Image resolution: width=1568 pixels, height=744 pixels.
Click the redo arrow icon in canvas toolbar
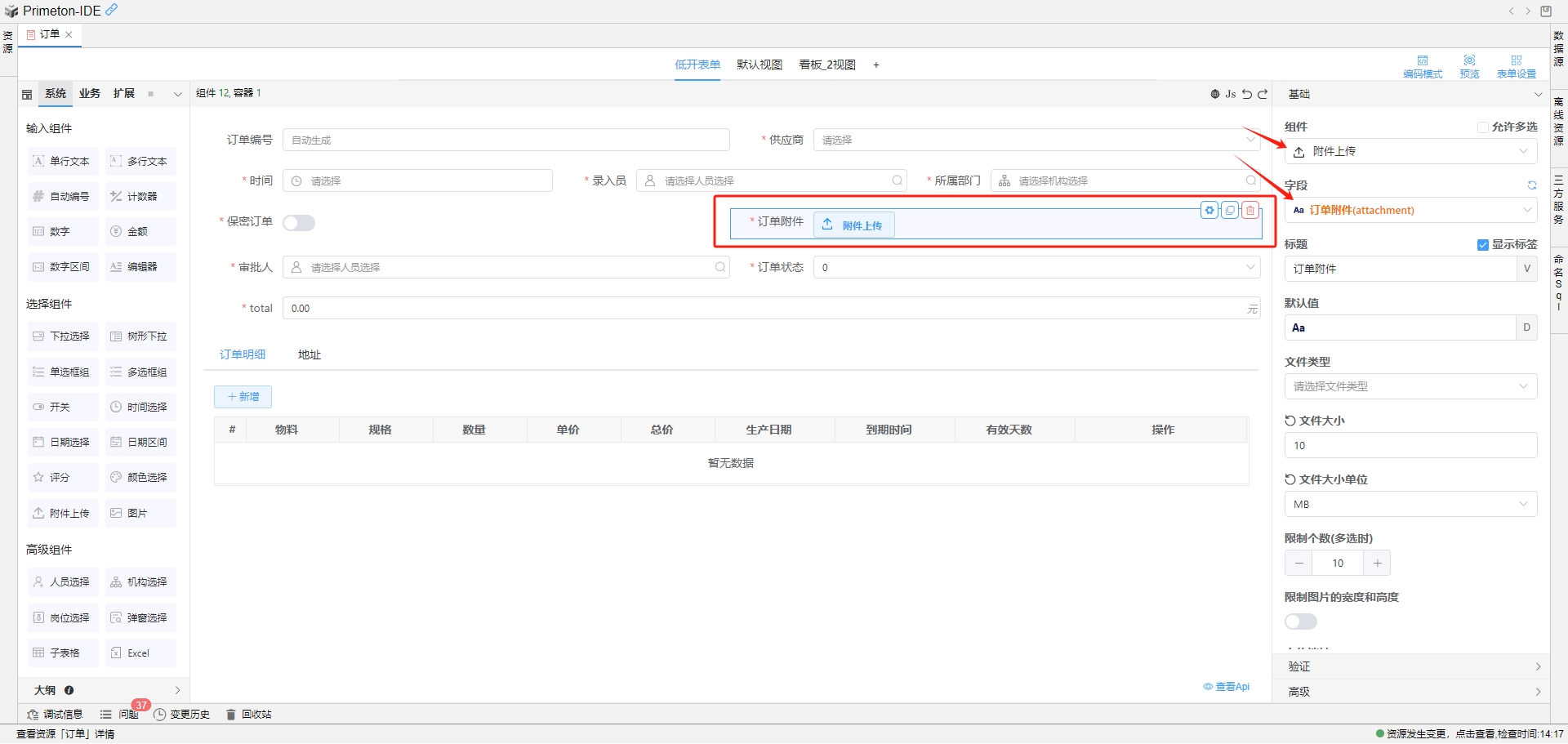pos(1263,94)
